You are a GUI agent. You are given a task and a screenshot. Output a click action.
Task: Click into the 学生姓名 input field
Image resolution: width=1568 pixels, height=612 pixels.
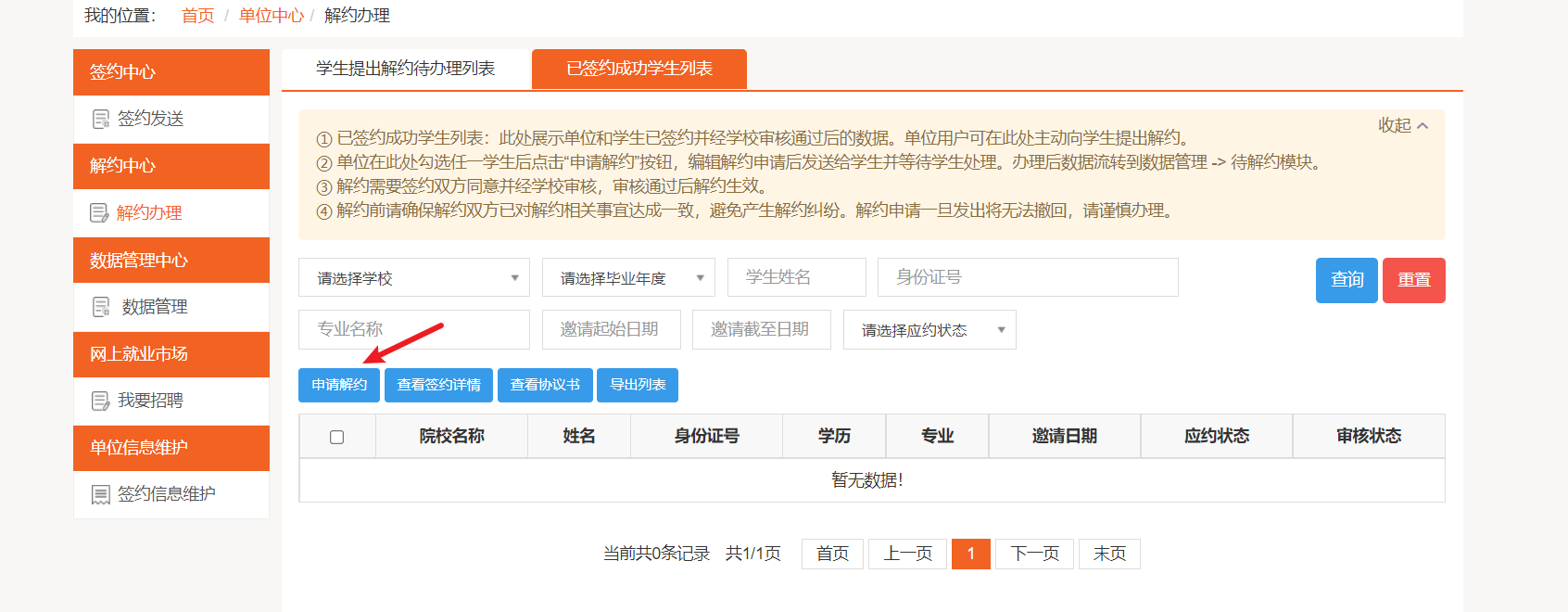tap(796, 277)
